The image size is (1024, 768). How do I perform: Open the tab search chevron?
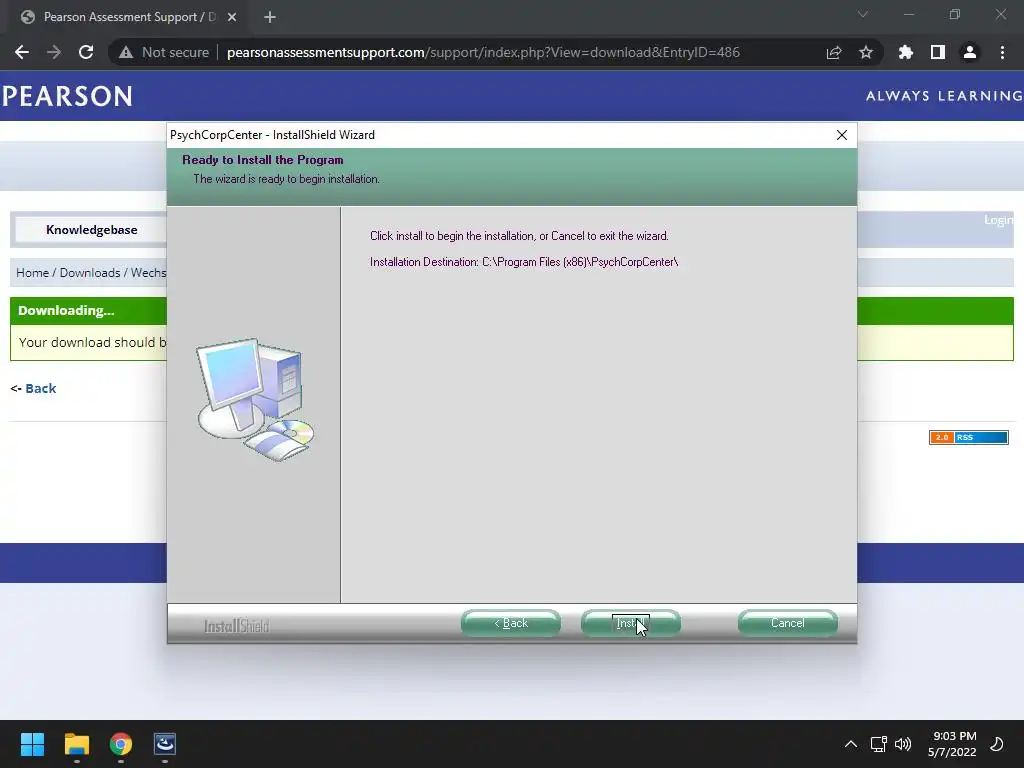pyautogui.click(x=863, y=14)
